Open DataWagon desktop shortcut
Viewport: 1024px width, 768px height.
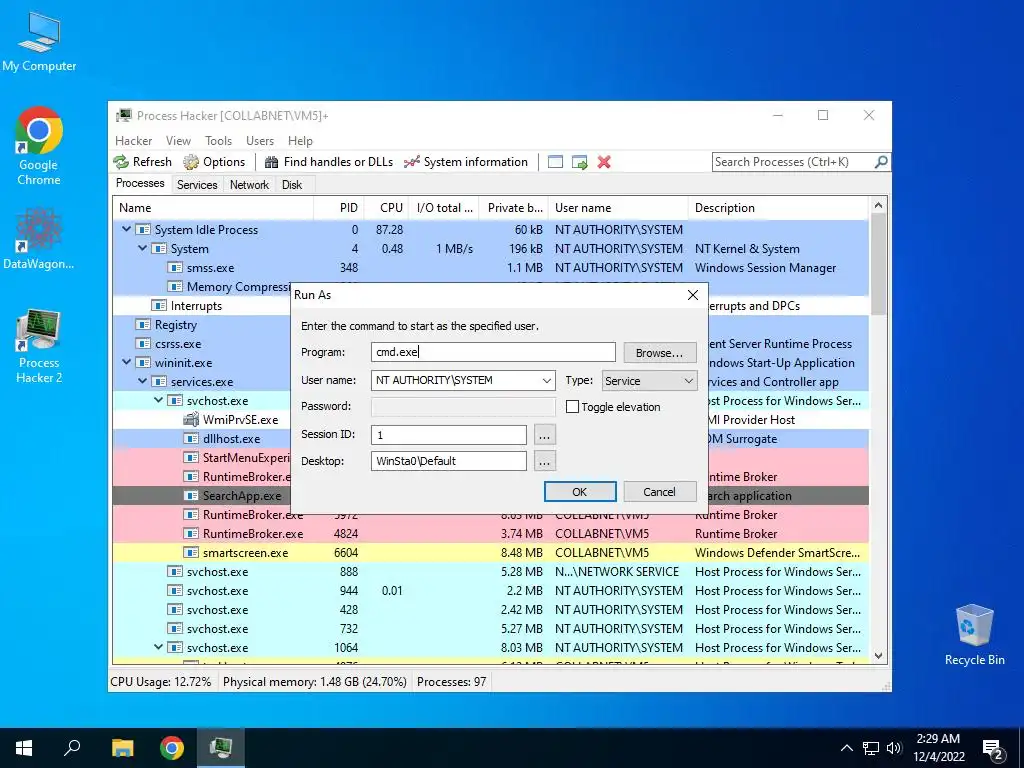(x=39, y=238)
